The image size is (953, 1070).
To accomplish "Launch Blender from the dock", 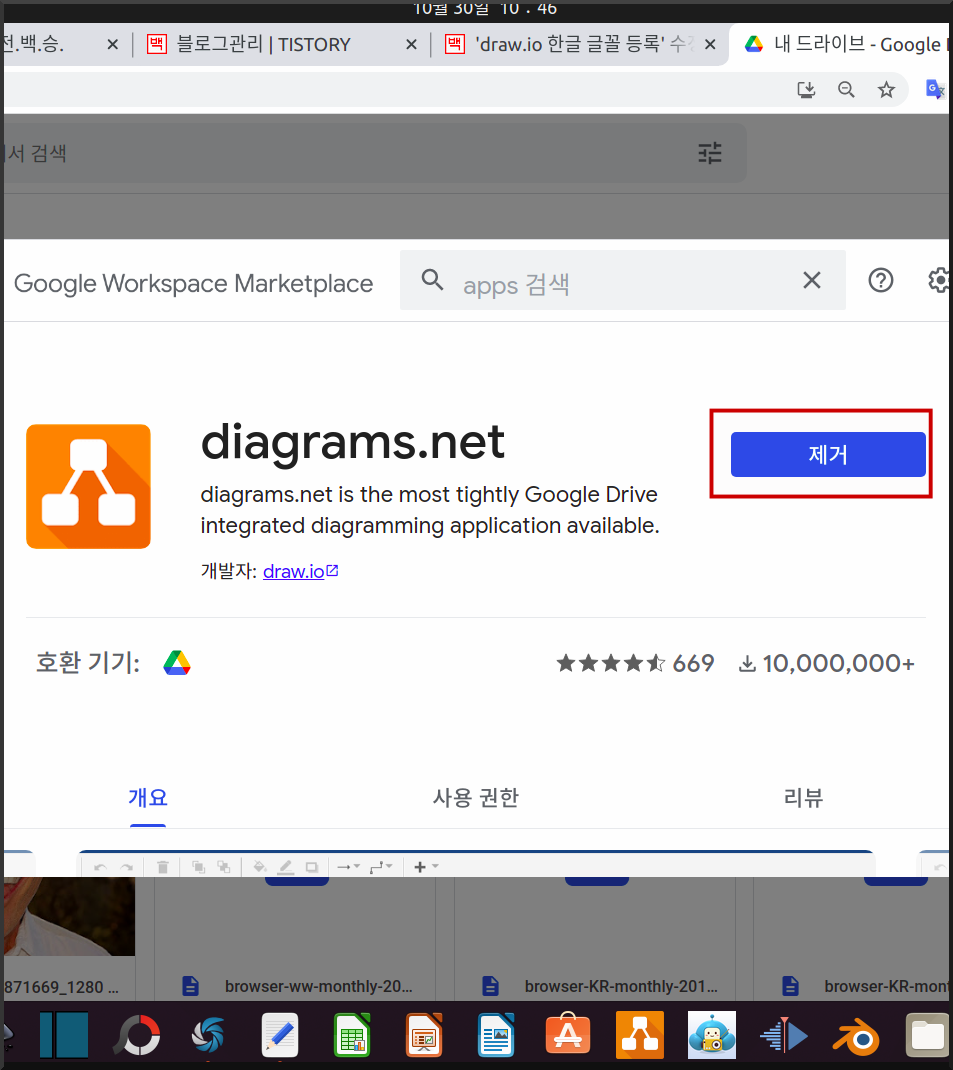I will point(856,1035).
